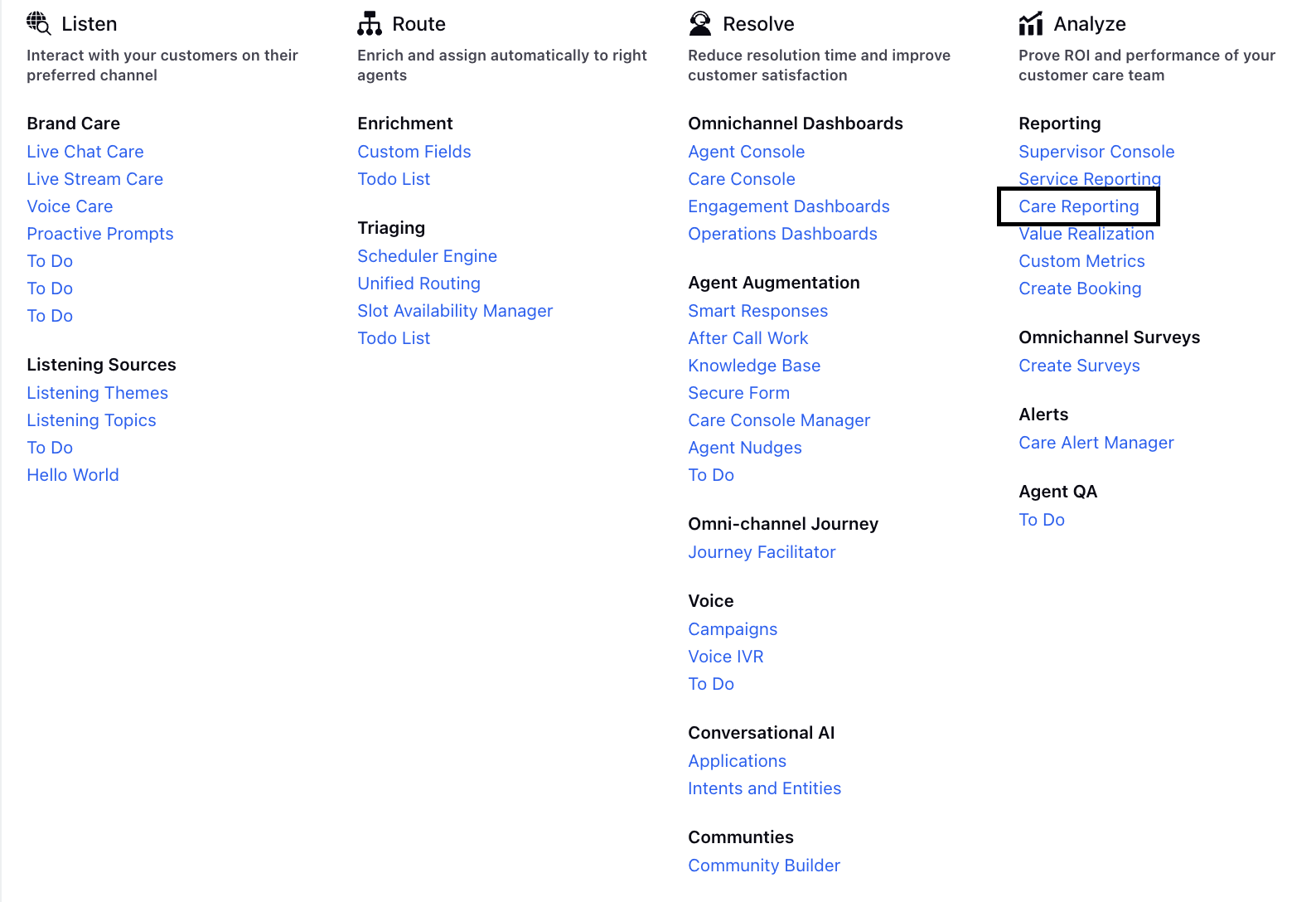Open Voice IVR link
This screenshot has height=902, width=1316.
click(x=726, y=657)
